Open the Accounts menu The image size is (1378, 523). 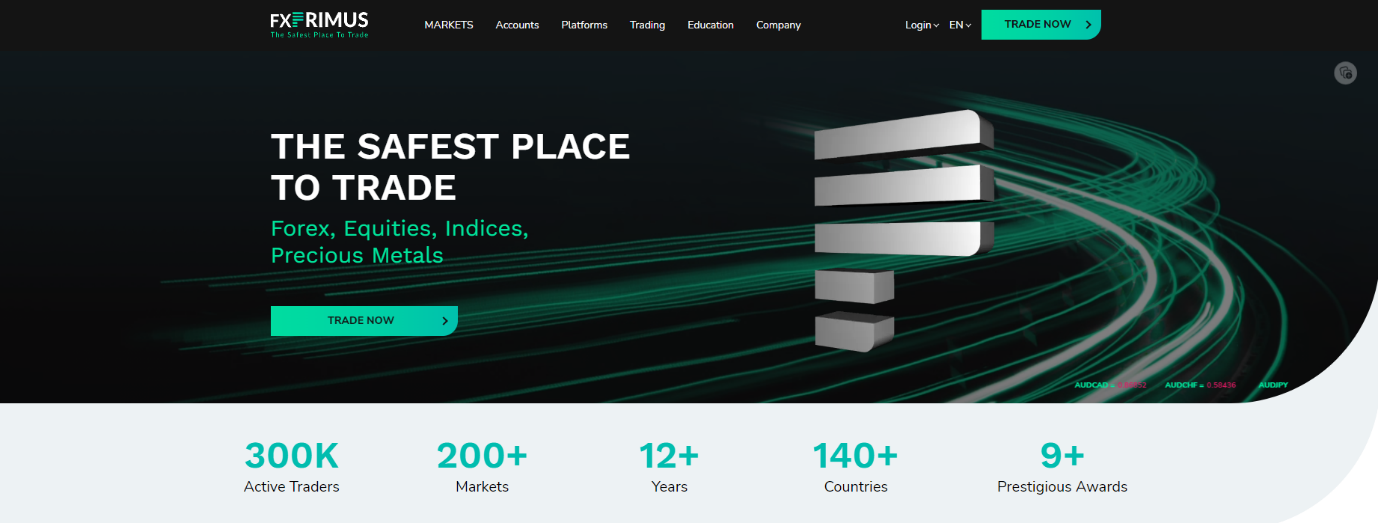[517, 25]
